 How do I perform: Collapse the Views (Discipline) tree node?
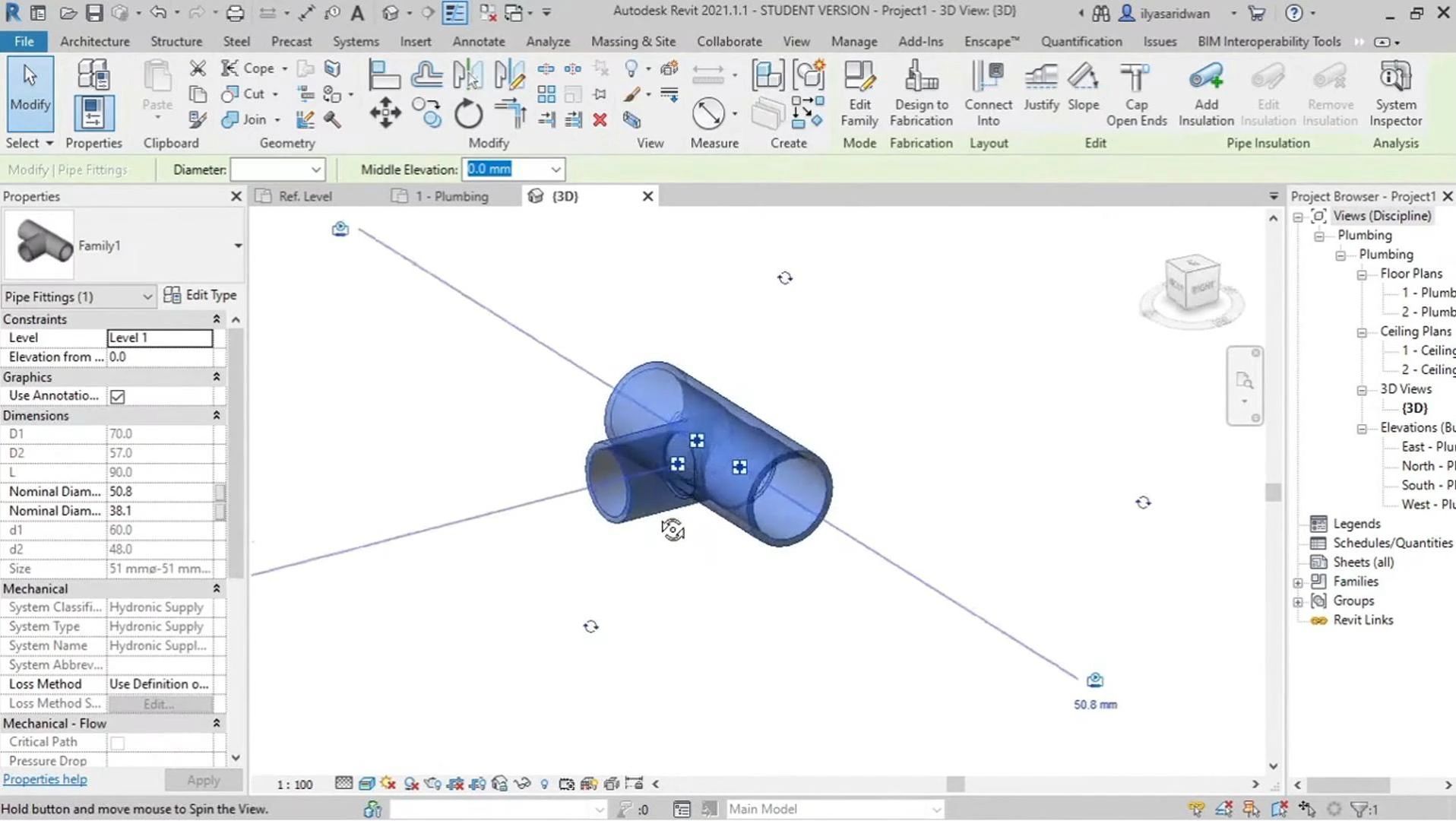coord(1298,217)
